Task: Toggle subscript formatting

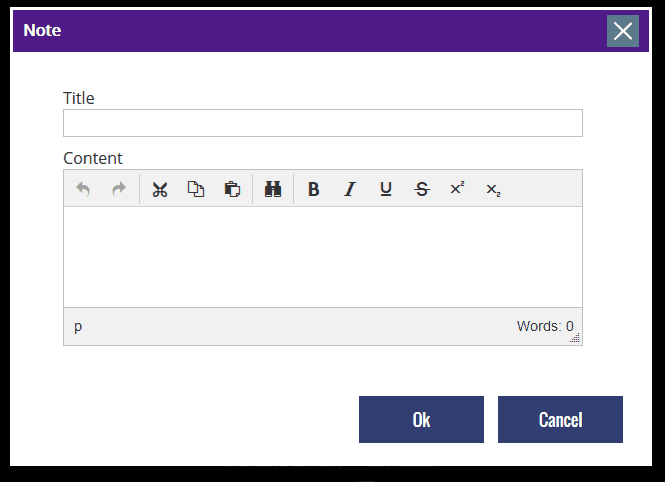Action: coord(493,189)
